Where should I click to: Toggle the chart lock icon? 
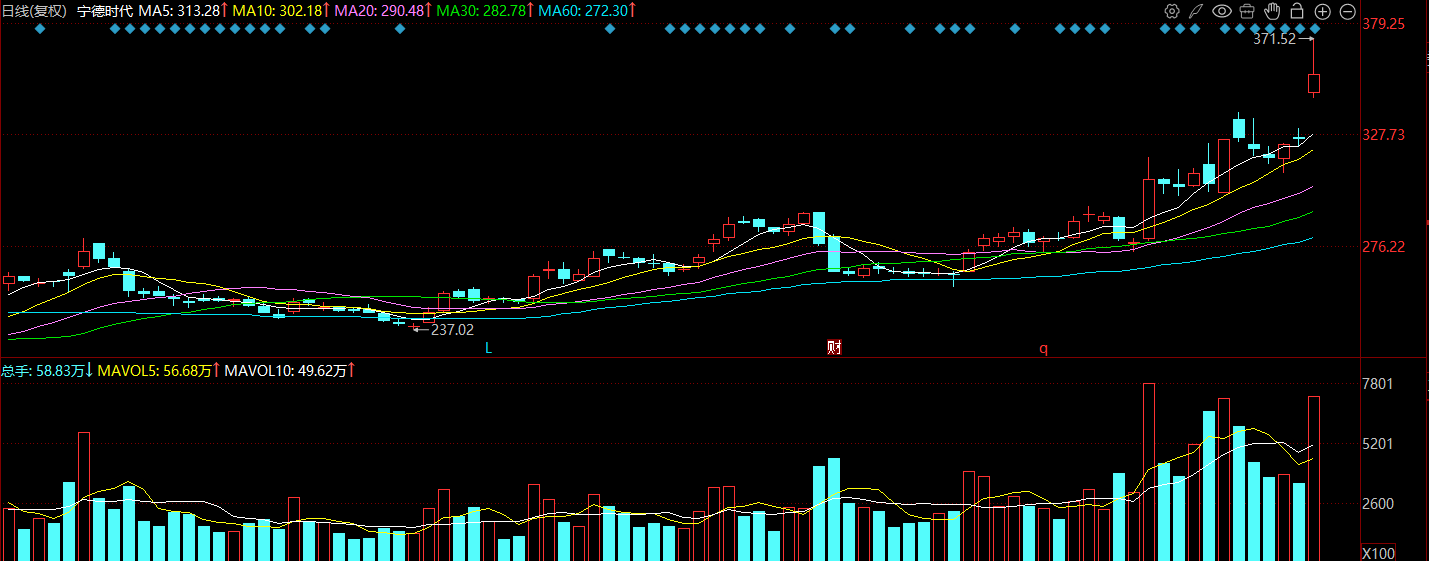(x=1297, y=11)
